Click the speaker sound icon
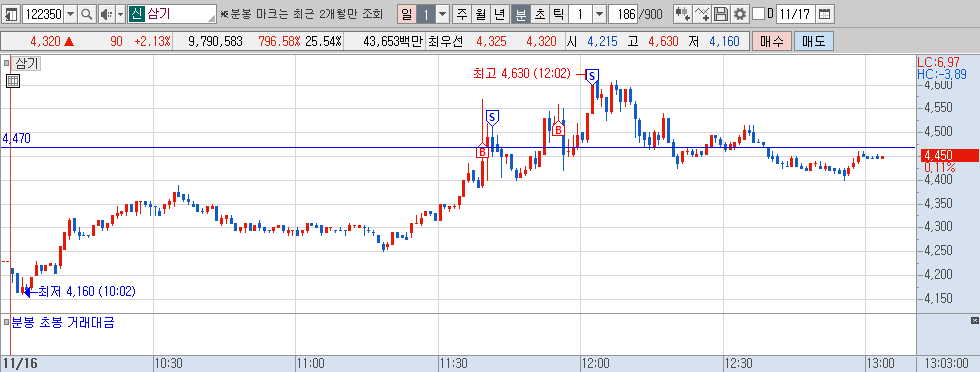The height and width of the screenshot is (372, 980). 106,13
